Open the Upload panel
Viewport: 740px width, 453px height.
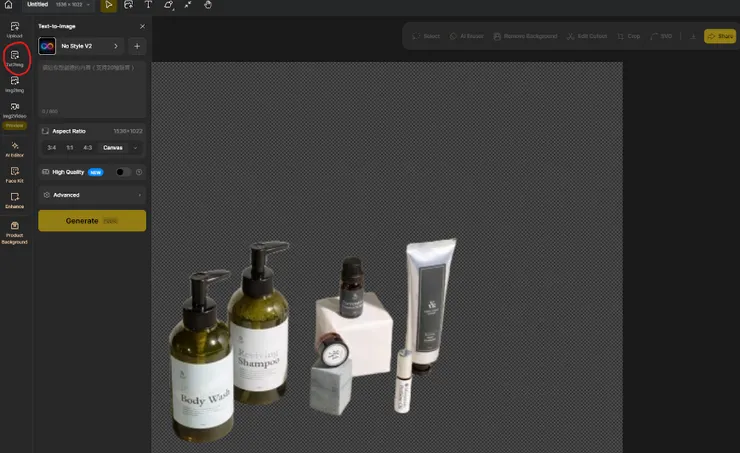click(x=15, y=30)
